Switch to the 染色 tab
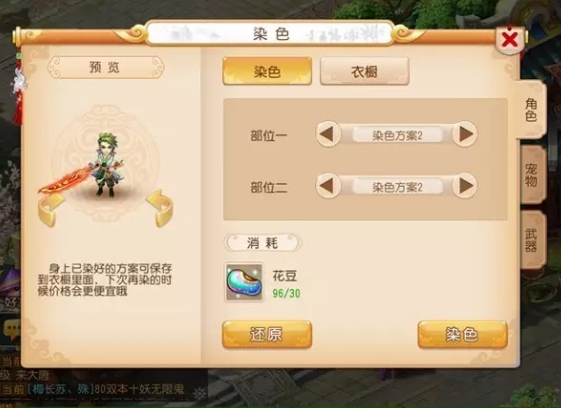The height and width of the screenshot is (408, 561). coord(267,71)
